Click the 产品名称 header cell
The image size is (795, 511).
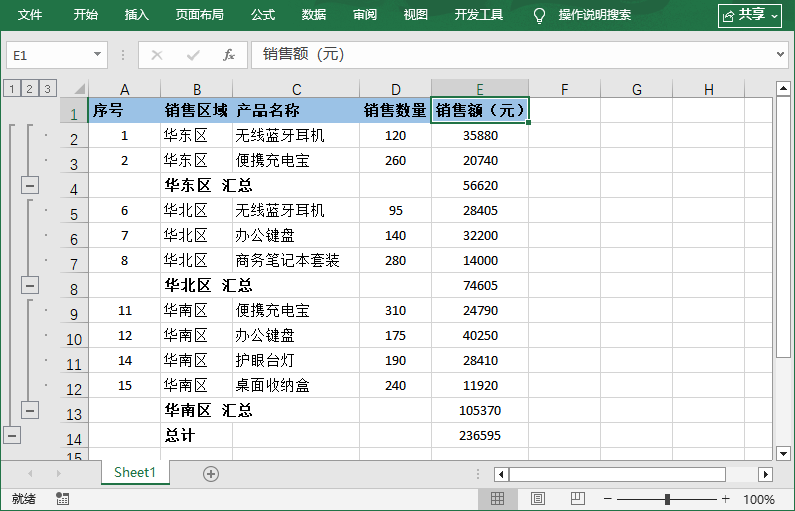coord(296,110)
